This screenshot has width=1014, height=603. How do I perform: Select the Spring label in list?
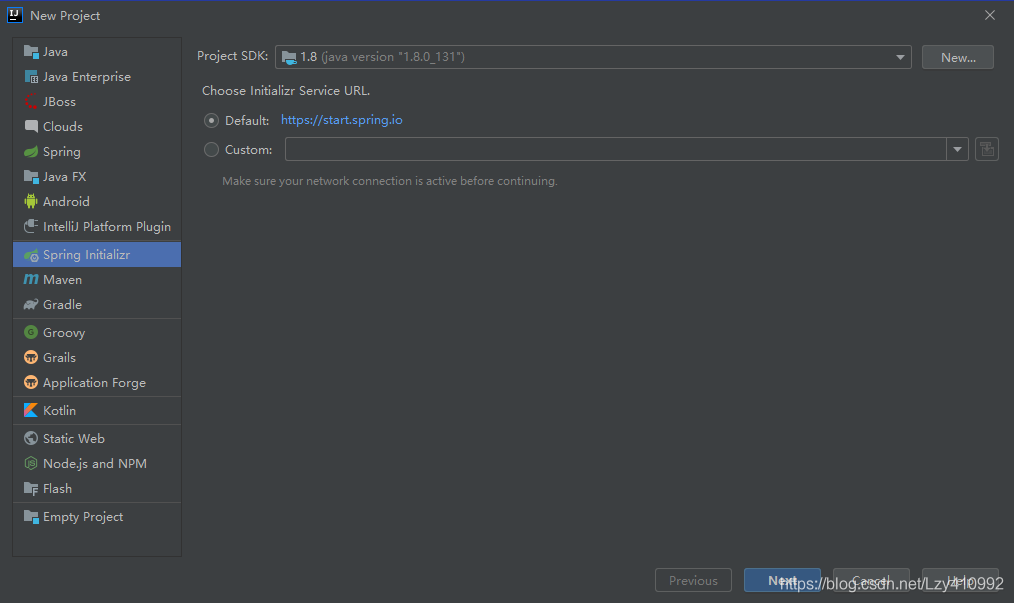(x=61, y=152)
